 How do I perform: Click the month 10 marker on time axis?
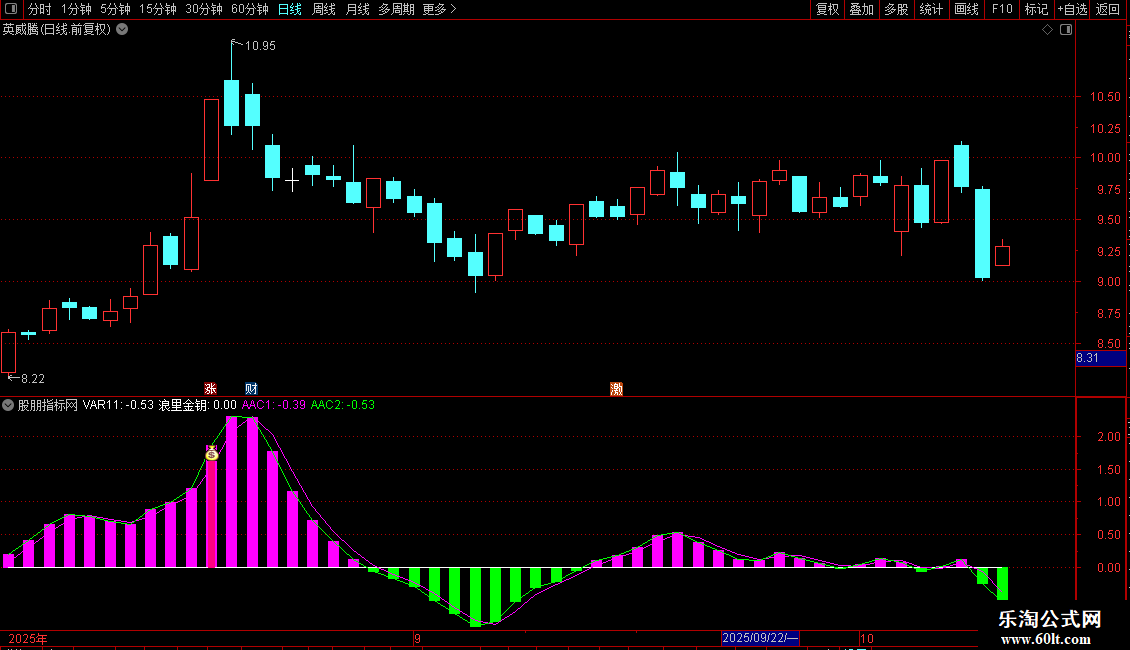click(x=867, y=638)
